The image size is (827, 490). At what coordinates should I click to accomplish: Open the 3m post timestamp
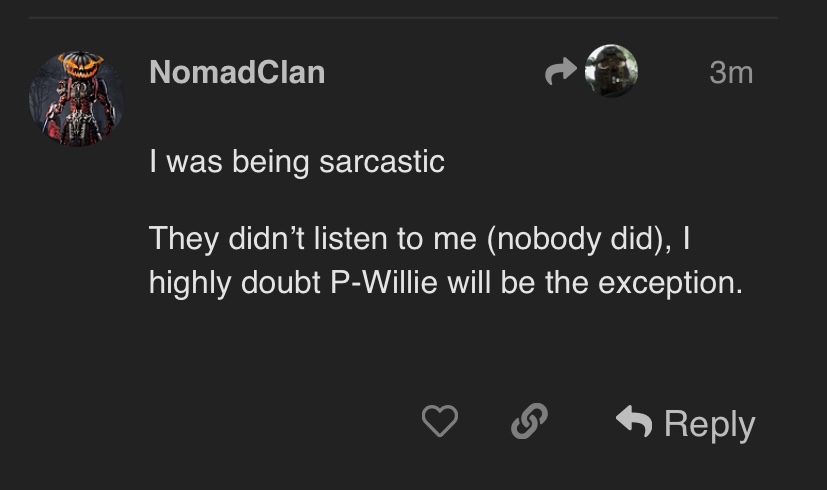coord(730,72)
